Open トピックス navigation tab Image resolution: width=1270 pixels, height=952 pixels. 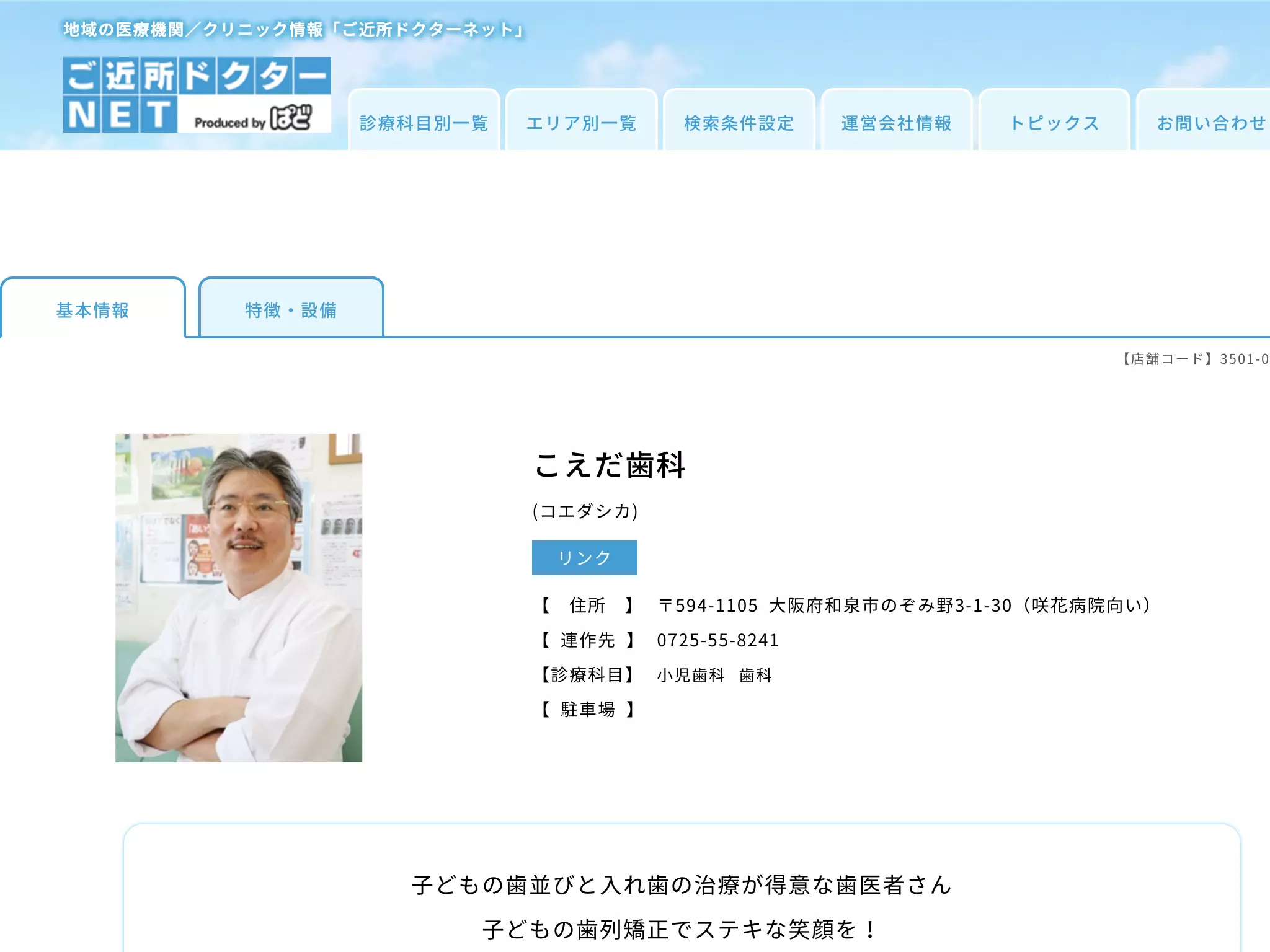(1054, 120)
